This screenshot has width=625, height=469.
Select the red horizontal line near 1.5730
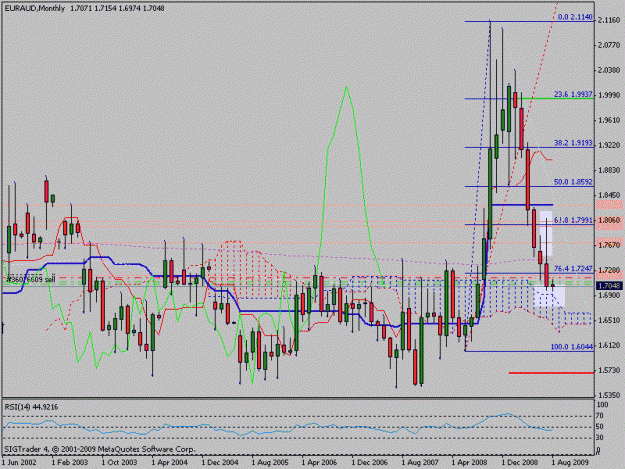coord(551,373)
